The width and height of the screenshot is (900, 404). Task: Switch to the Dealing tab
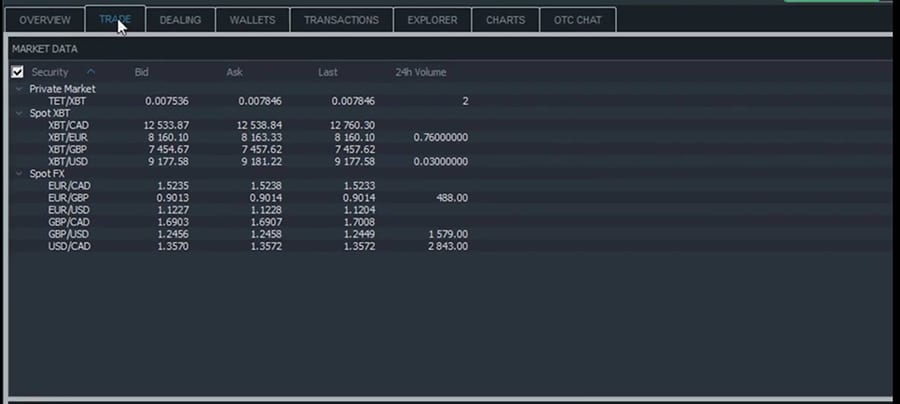click(180, 20)
